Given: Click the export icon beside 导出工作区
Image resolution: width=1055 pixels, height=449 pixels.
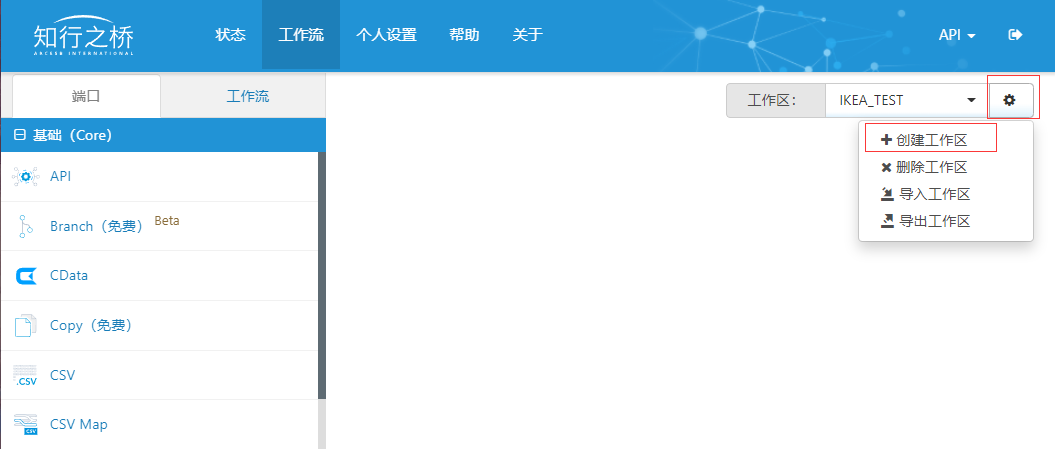Looking at the screenshot, I should pyautogui.click(x=887, y=221).
